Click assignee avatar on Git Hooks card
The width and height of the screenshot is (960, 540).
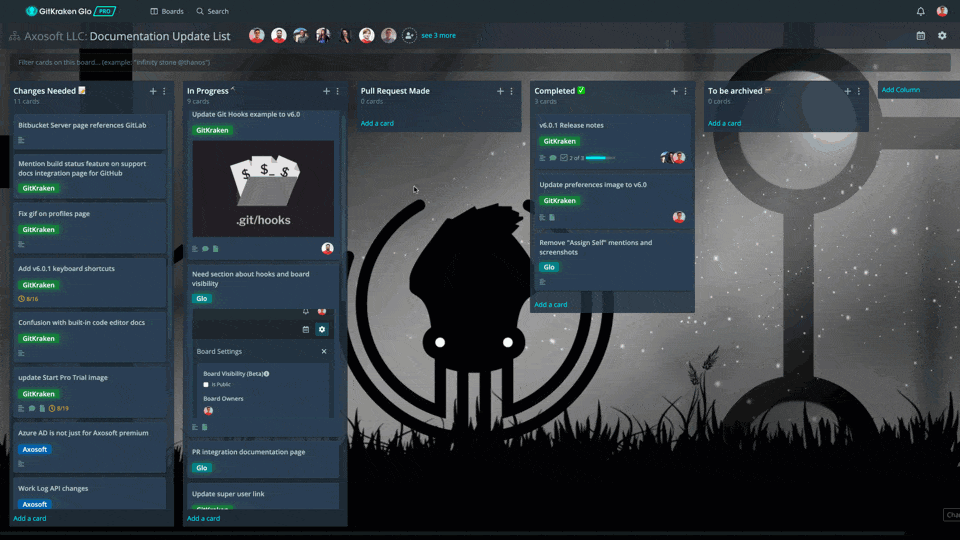tap(328, 248)
